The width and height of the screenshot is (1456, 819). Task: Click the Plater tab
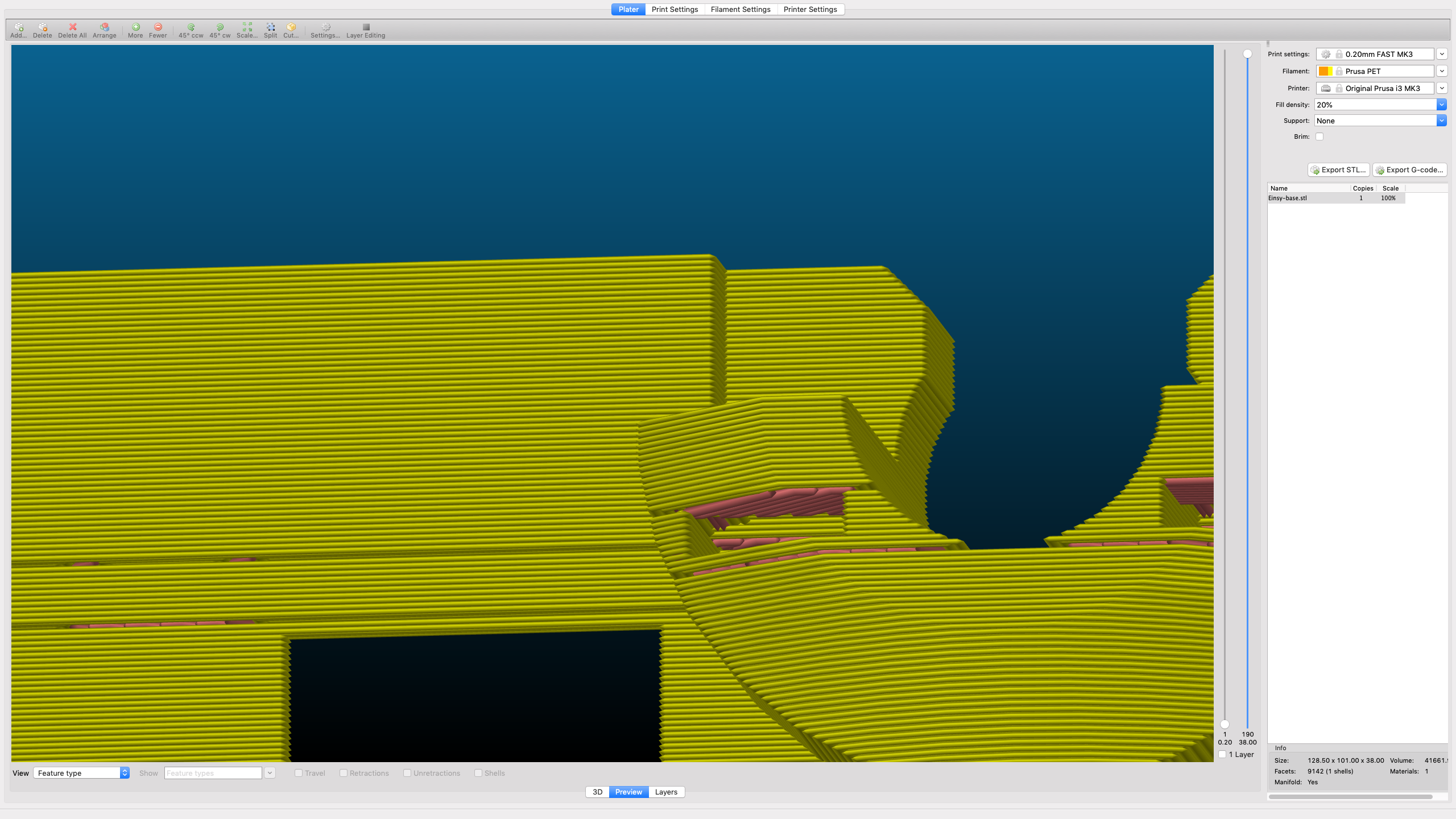628,9
